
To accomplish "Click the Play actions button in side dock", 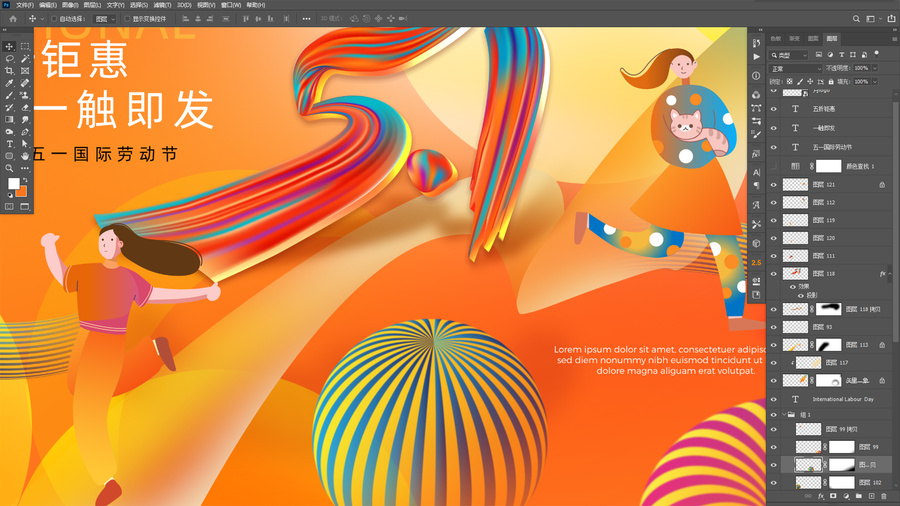I will tap(757, 57).
